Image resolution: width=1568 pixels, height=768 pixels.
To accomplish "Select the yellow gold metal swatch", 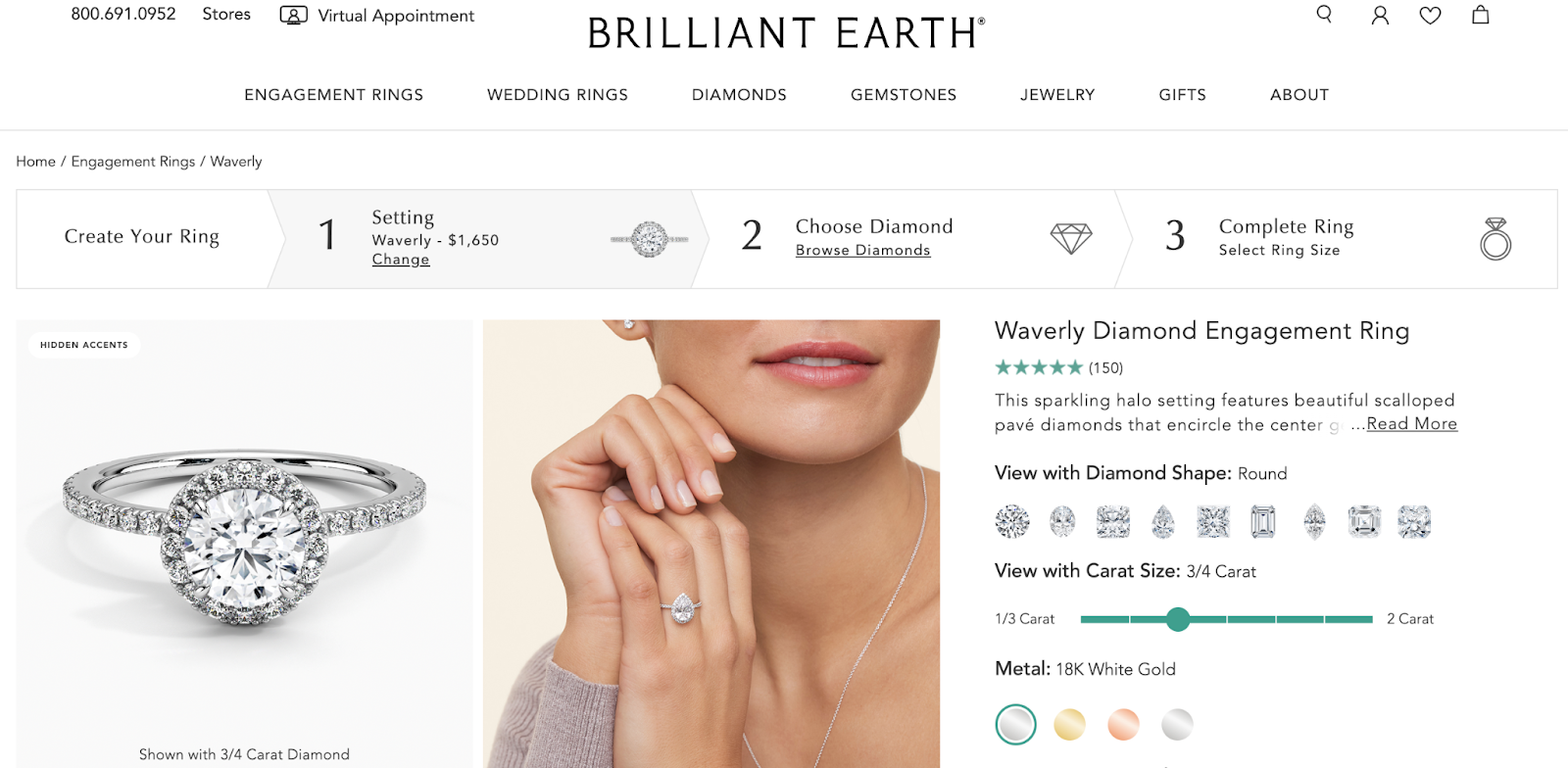I will pos(1069,725).
